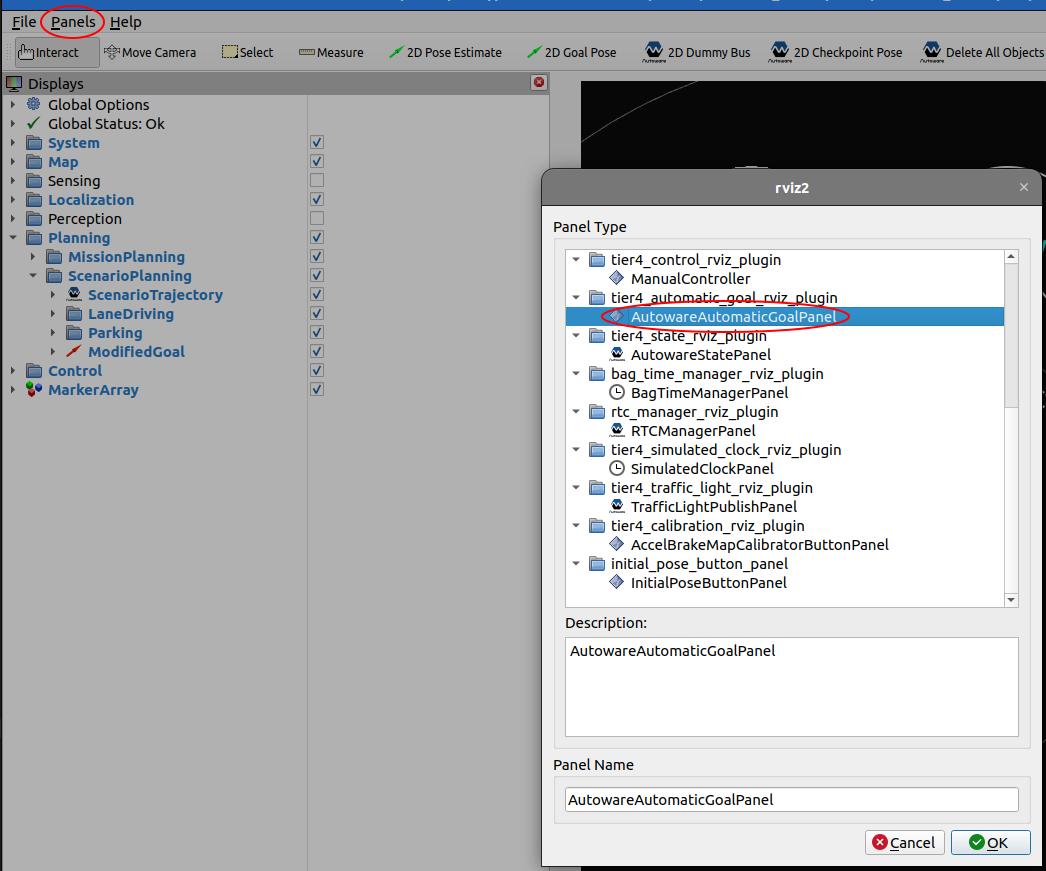Open the Measure tool
The width and height of the screenshot is (1046, 871).
point(331,51)
